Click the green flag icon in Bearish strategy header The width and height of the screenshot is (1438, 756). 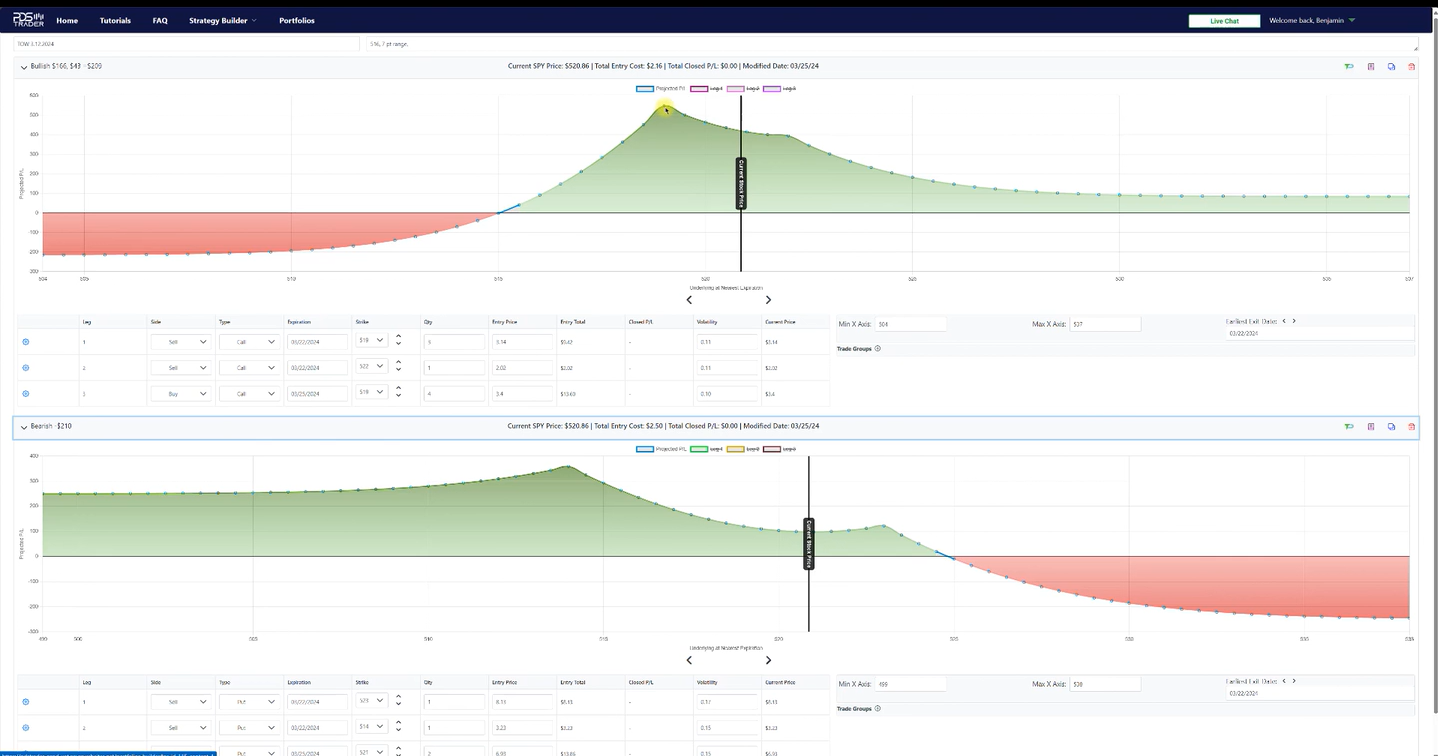click(1349, 426)
